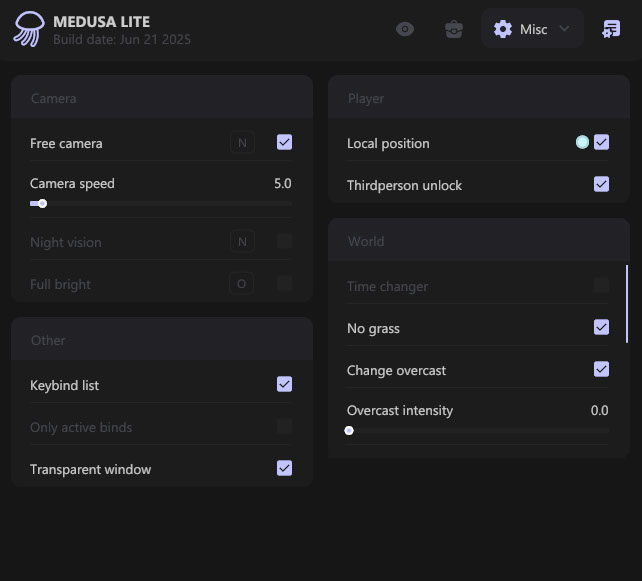Image resolution: width=642 pixels, height=581 pixels.
Task: Toggle the Change overcast checkbox
Action: (601, 369)
